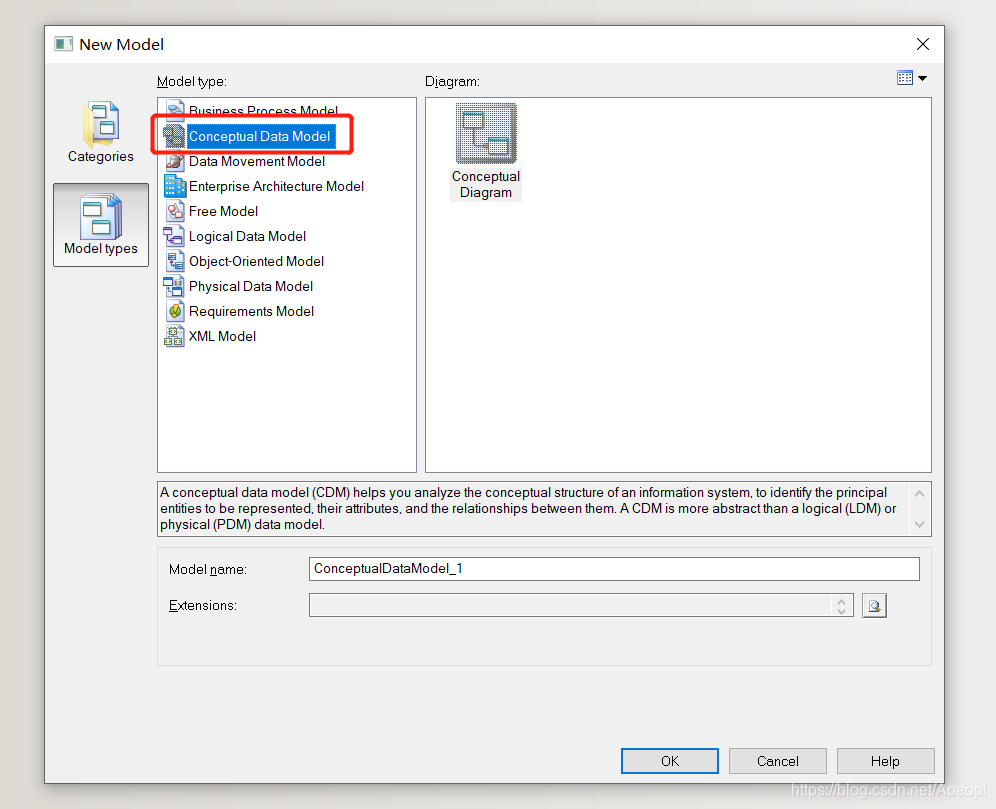Click the Conceptual Data Model icon
Image resolution: width=996 pixels, height=809 pixels.
click(174, 136)
